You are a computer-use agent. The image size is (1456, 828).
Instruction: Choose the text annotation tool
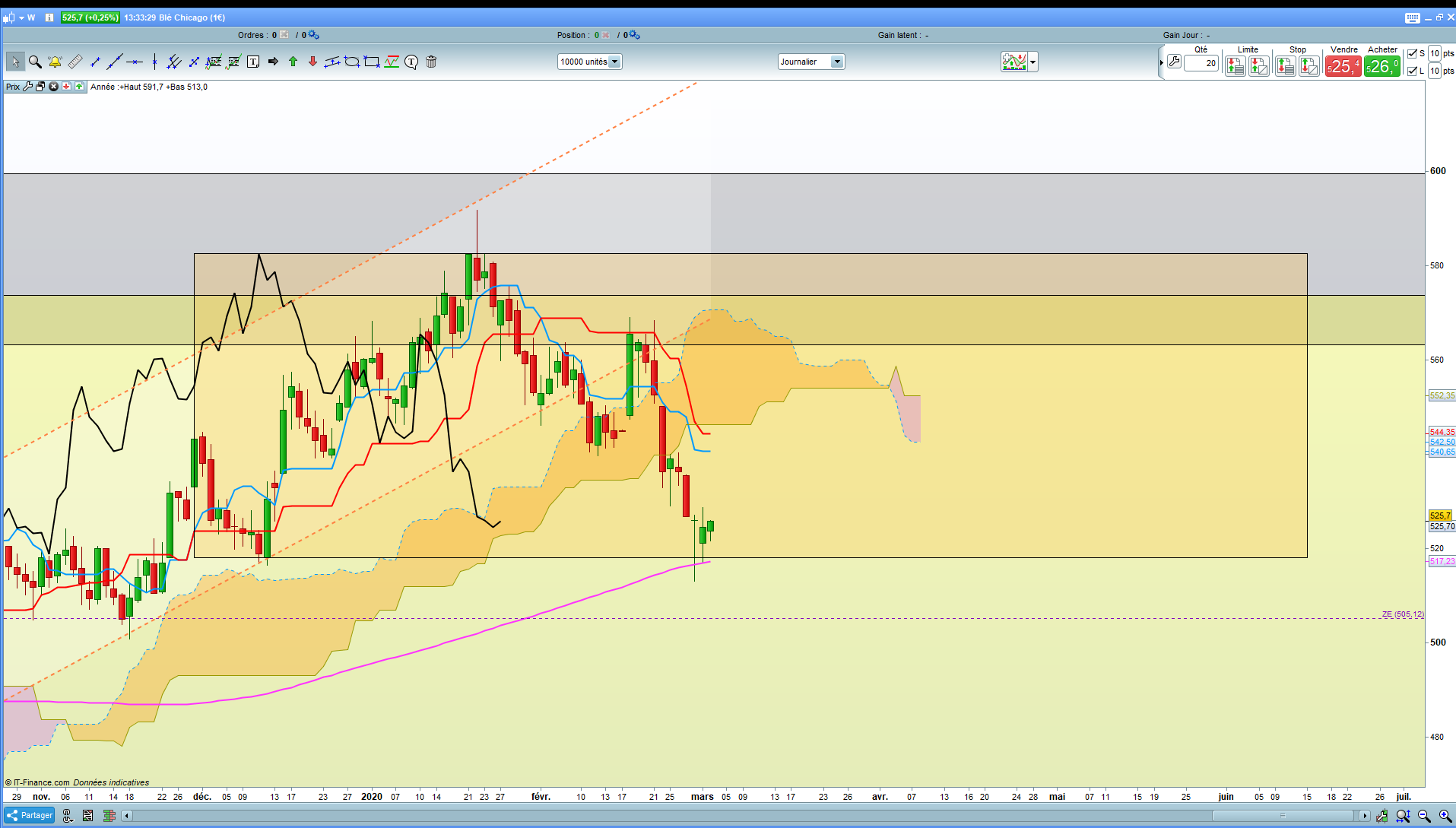[253, 62]
